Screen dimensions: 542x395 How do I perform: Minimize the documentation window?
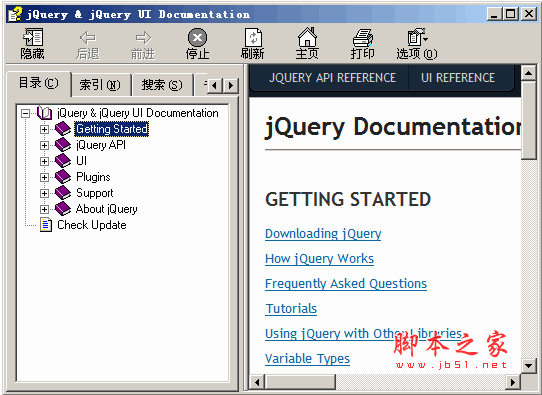[495, 14]
